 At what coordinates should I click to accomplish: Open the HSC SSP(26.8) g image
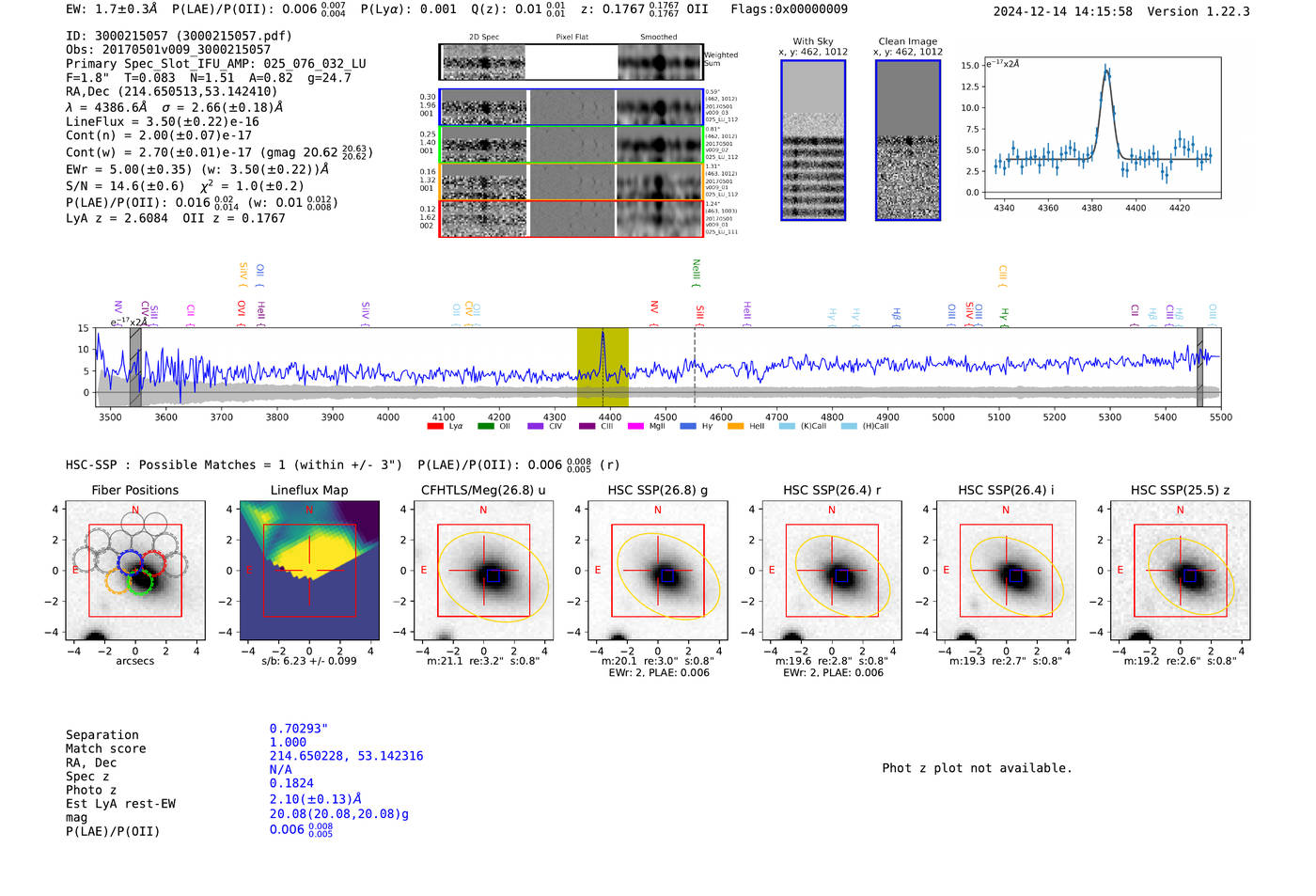(x=658, y=571)
